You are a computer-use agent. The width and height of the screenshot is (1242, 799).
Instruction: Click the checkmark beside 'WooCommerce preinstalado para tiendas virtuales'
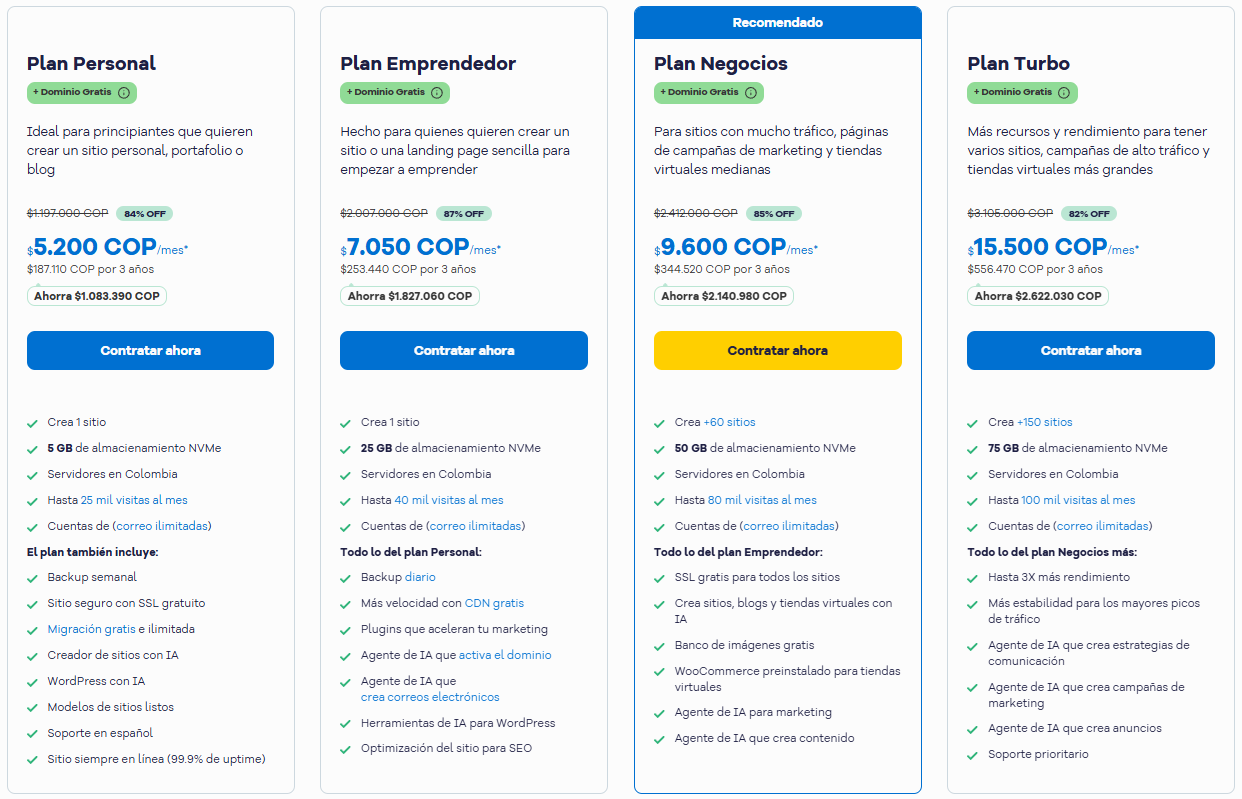[x=660, y=671]
